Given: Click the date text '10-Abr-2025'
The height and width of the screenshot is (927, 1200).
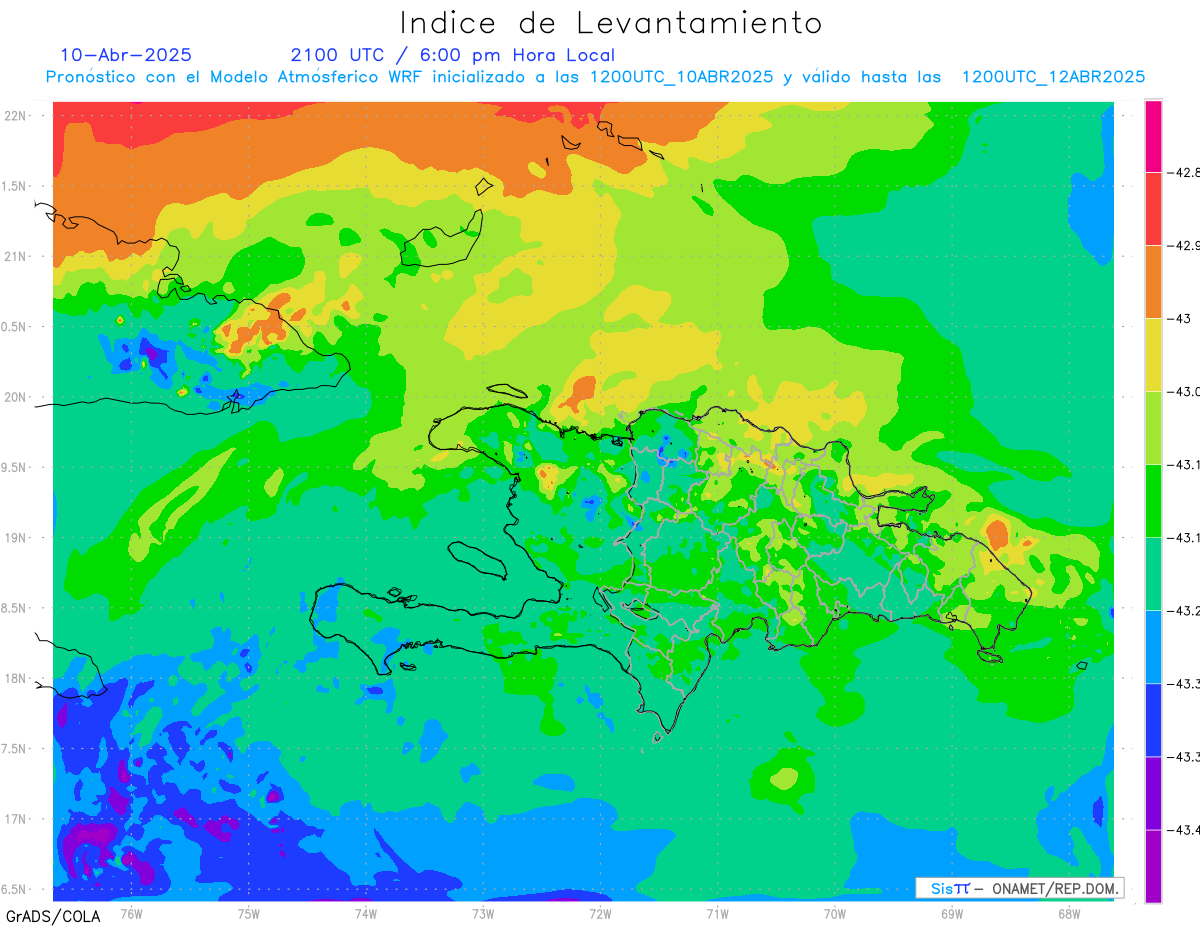Looking at the screenshot, I should coord(126,55).
